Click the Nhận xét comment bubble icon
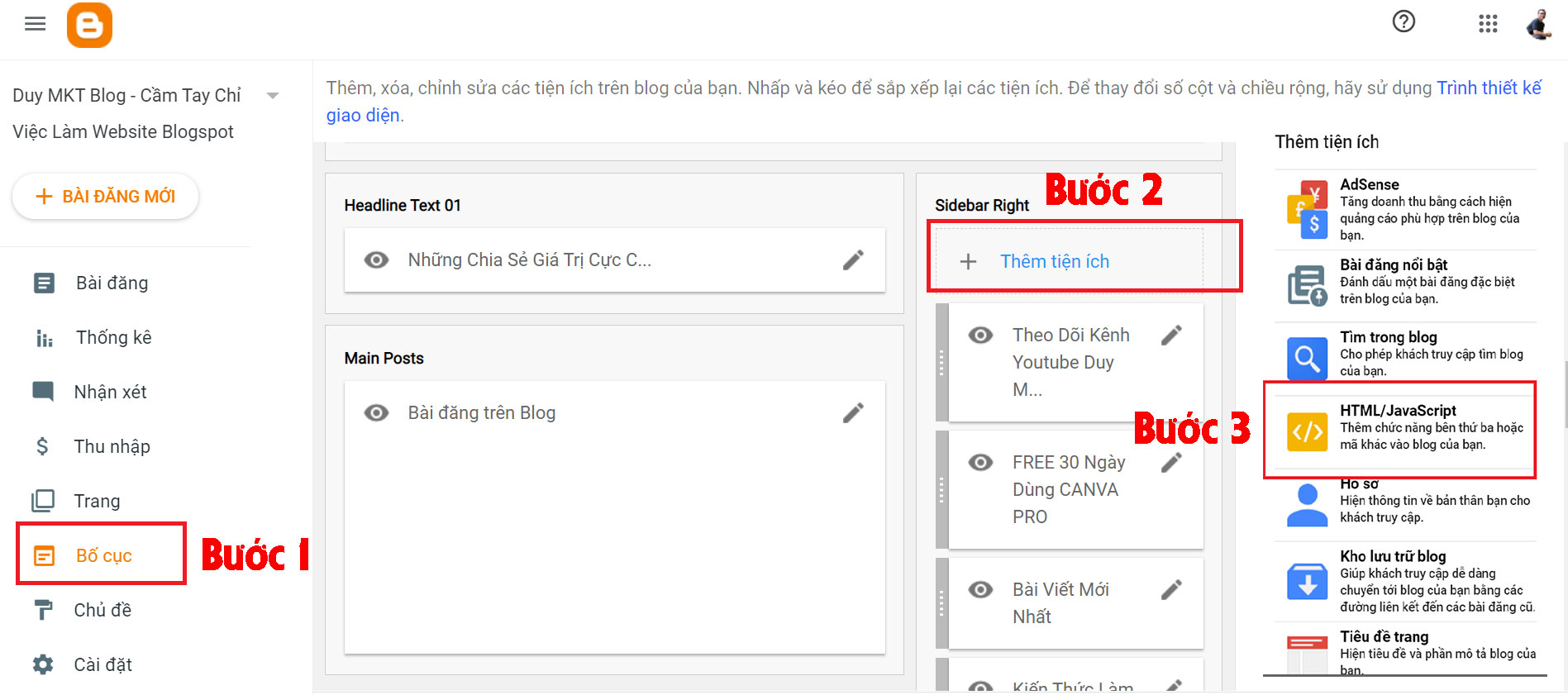Image resolution: width=1568 pixels, height=695 pixels. 43,392
